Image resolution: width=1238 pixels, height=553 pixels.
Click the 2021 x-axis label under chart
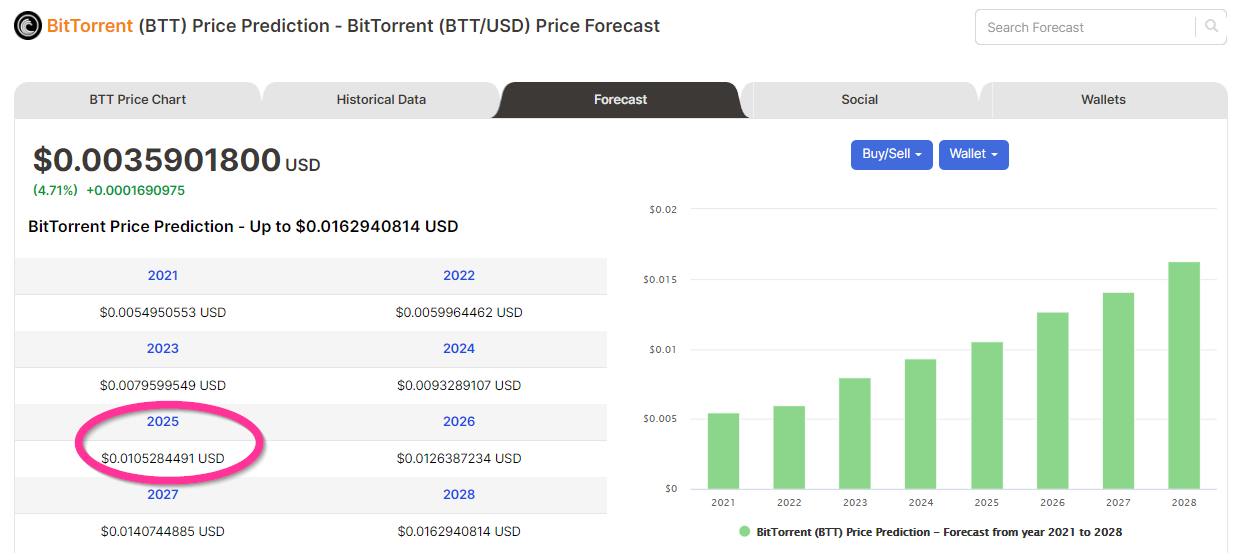[723, 503]
